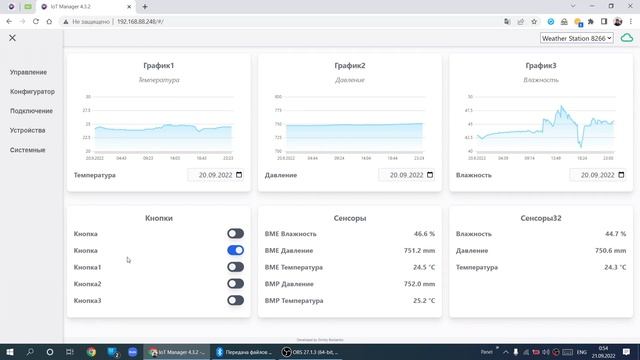Image resolution: width=640 pixels, height=360 pixels.
Task: Open Chrome tab search chevron in title bar
Action: click(573, 6)
